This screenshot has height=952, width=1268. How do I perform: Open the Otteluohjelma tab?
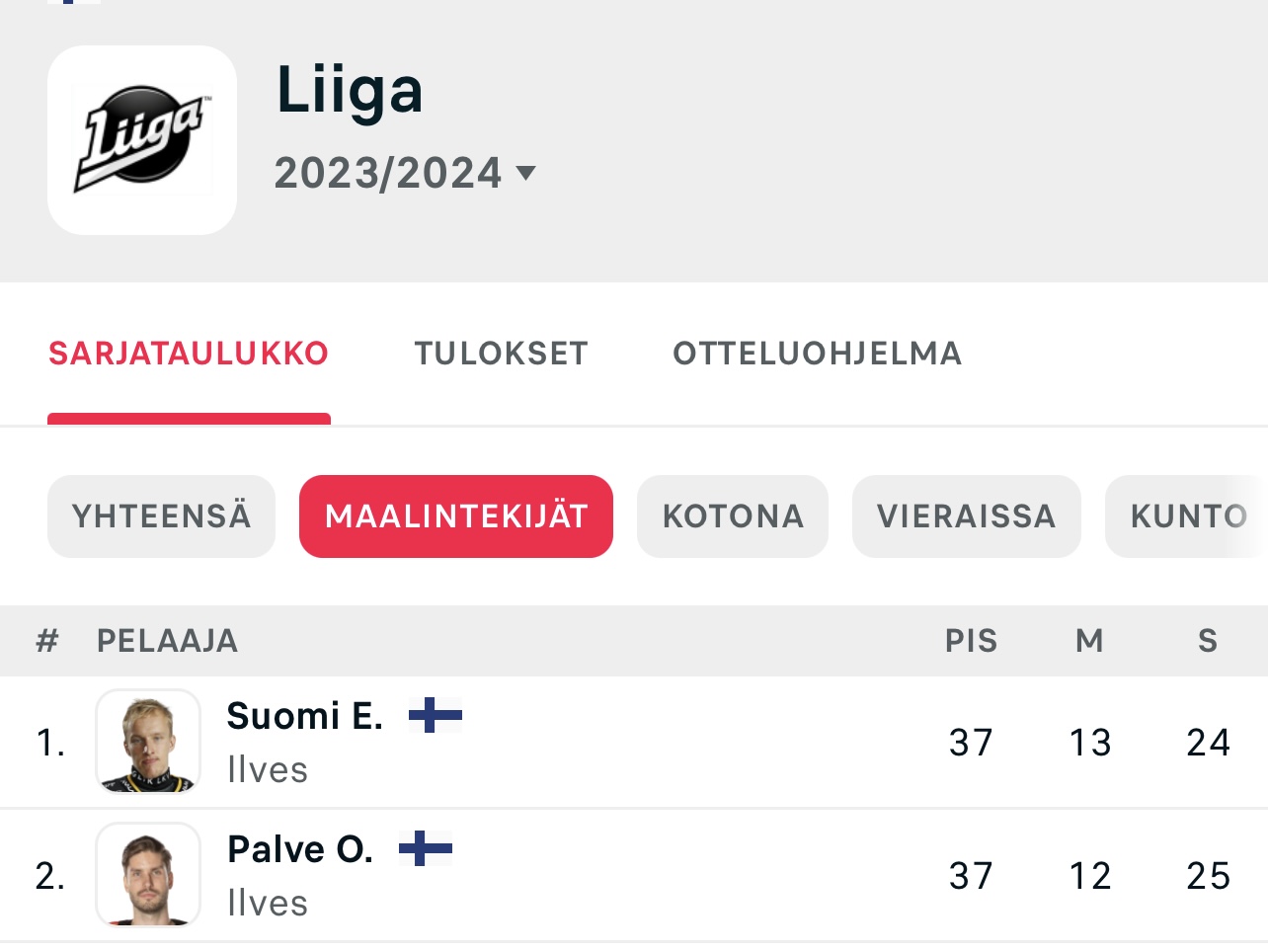point(818,354)
